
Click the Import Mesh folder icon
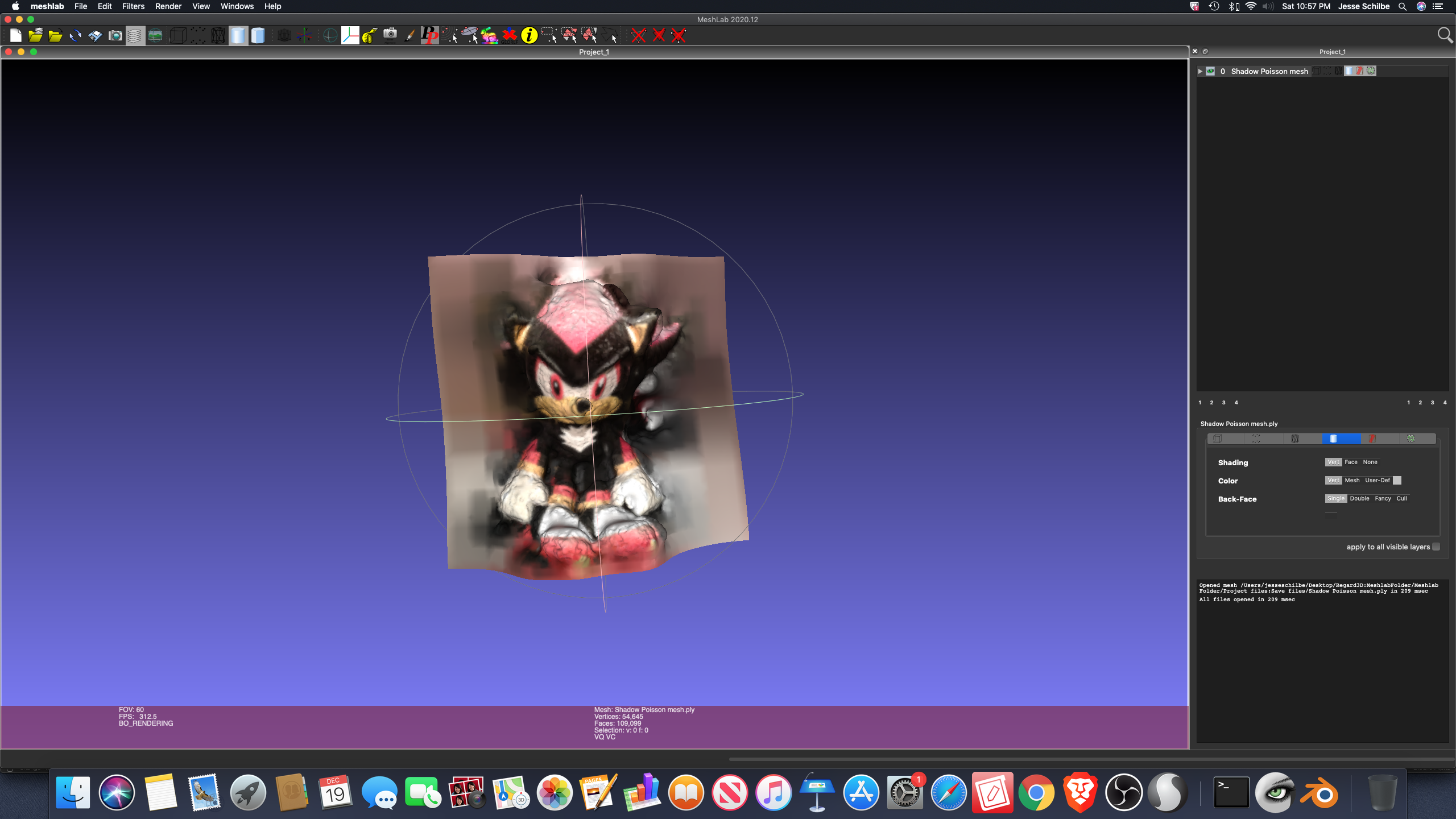[x=55, y=36]
